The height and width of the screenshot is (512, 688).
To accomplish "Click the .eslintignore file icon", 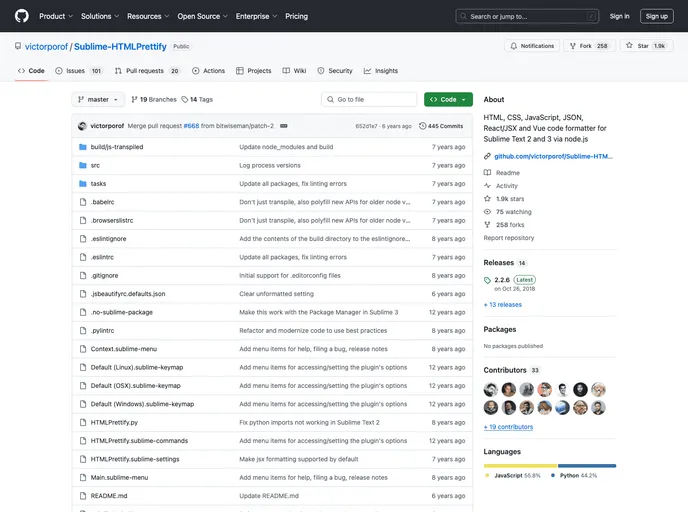I will point(83,239).
